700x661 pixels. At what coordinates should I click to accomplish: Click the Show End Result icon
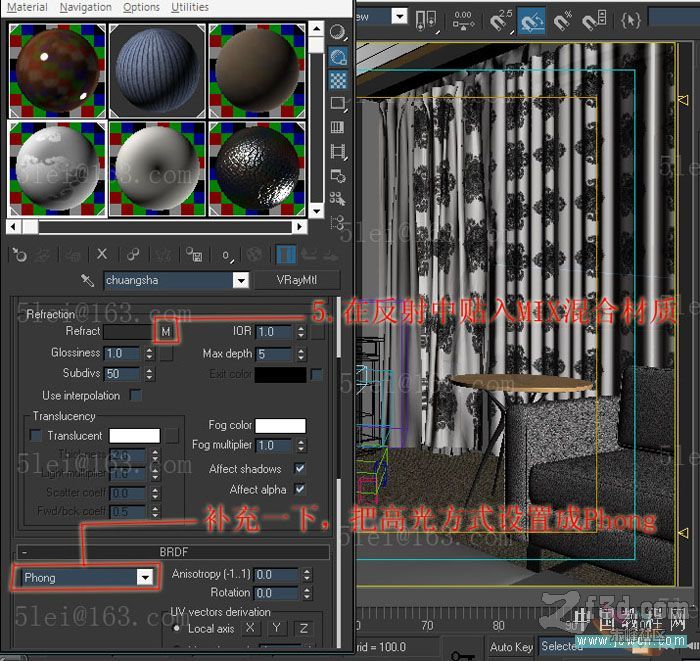click(286, 255)
